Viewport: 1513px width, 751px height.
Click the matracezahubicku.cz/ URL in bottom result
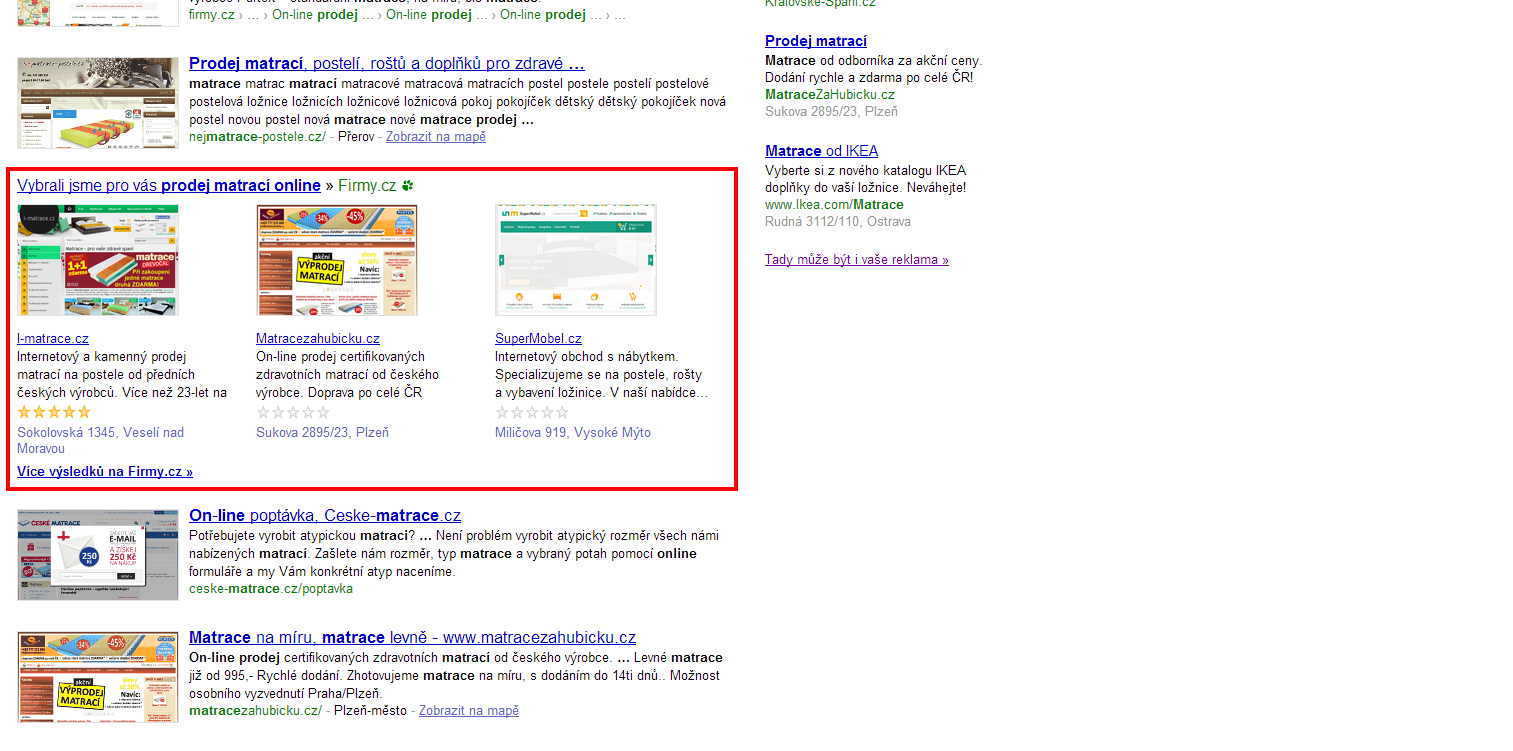click(x=255, y=710)
